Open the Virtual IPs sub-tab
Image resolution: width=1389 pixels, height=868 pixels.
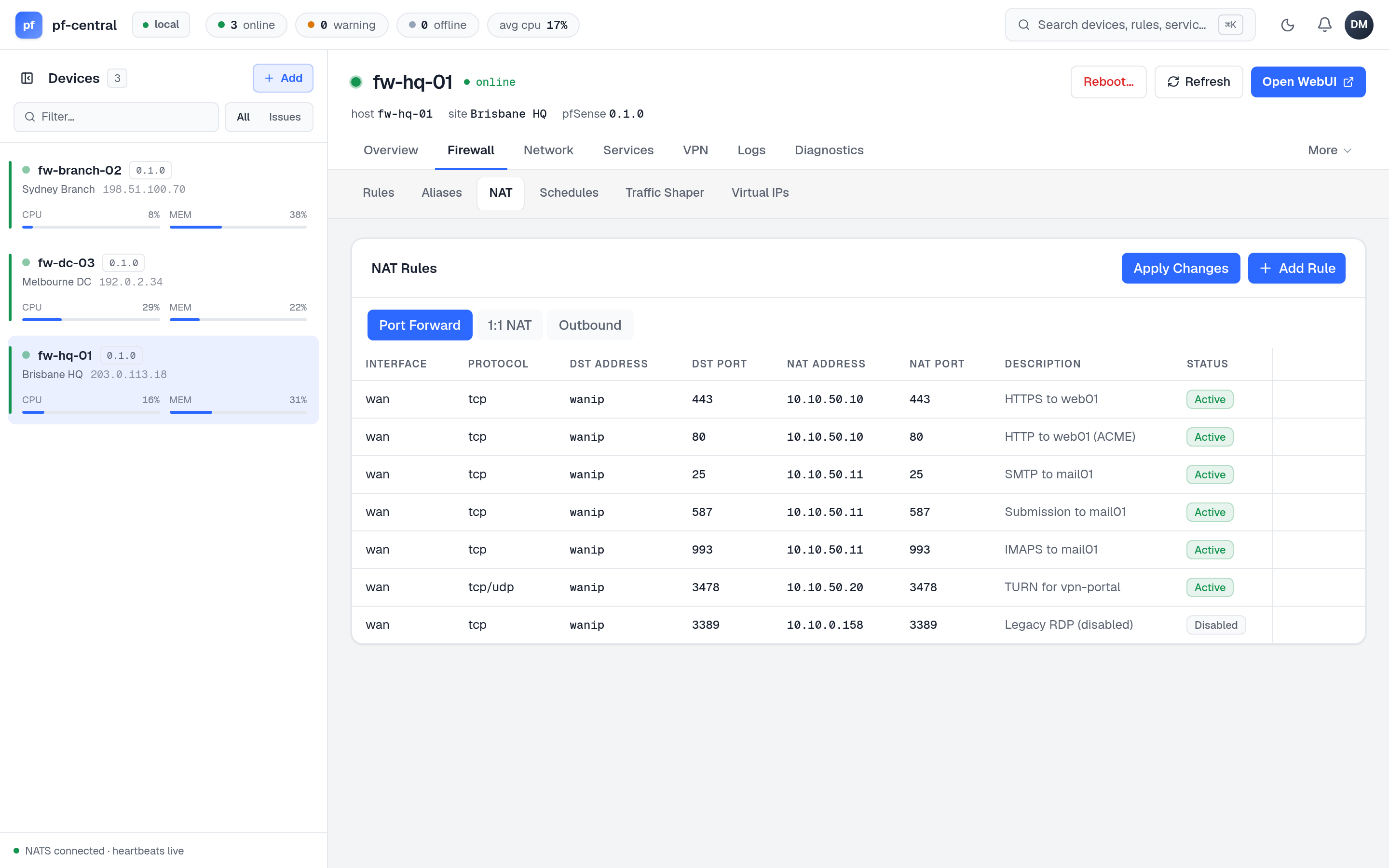760,192
